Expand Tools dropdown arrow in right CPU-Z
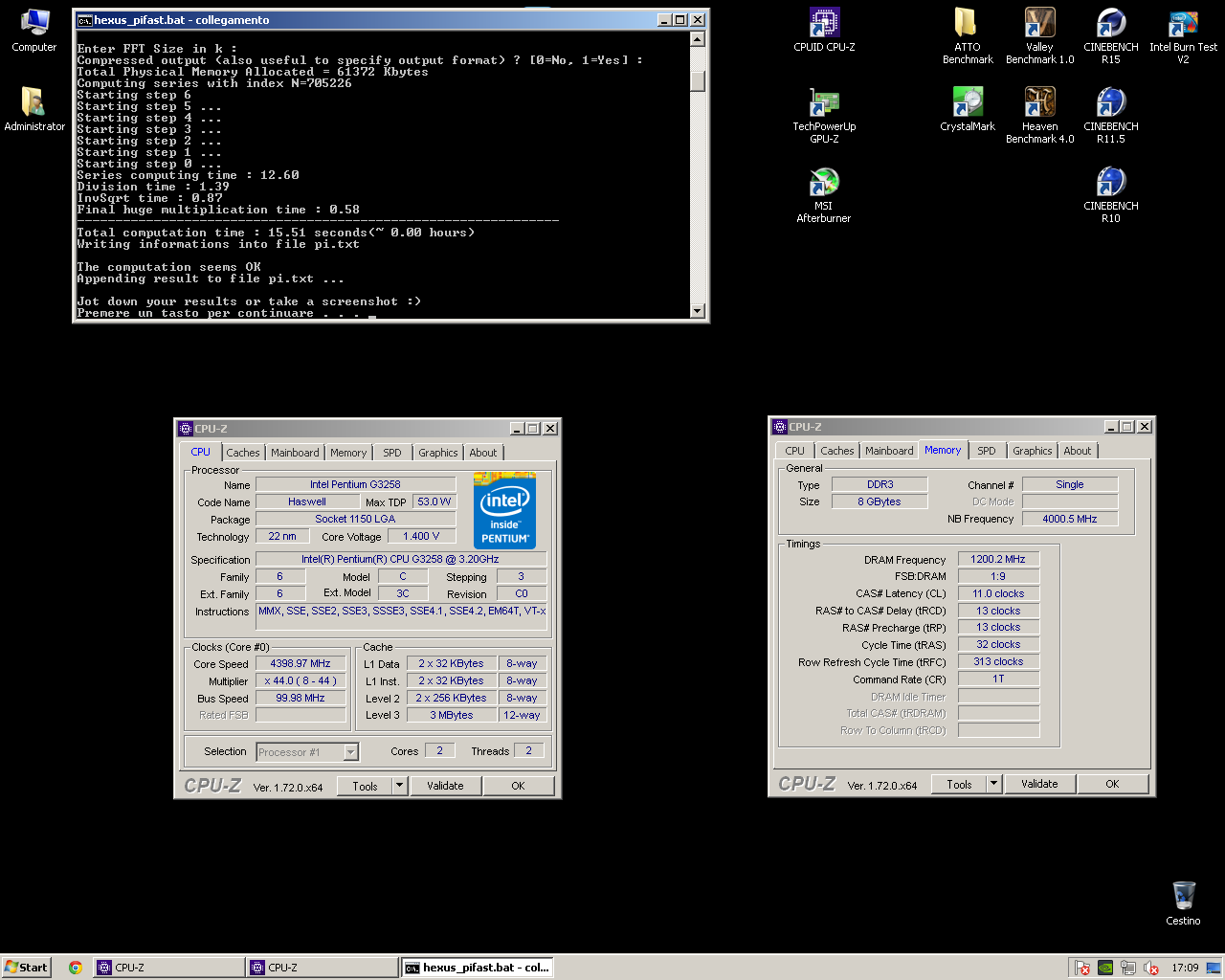 [x=994, y=785]
